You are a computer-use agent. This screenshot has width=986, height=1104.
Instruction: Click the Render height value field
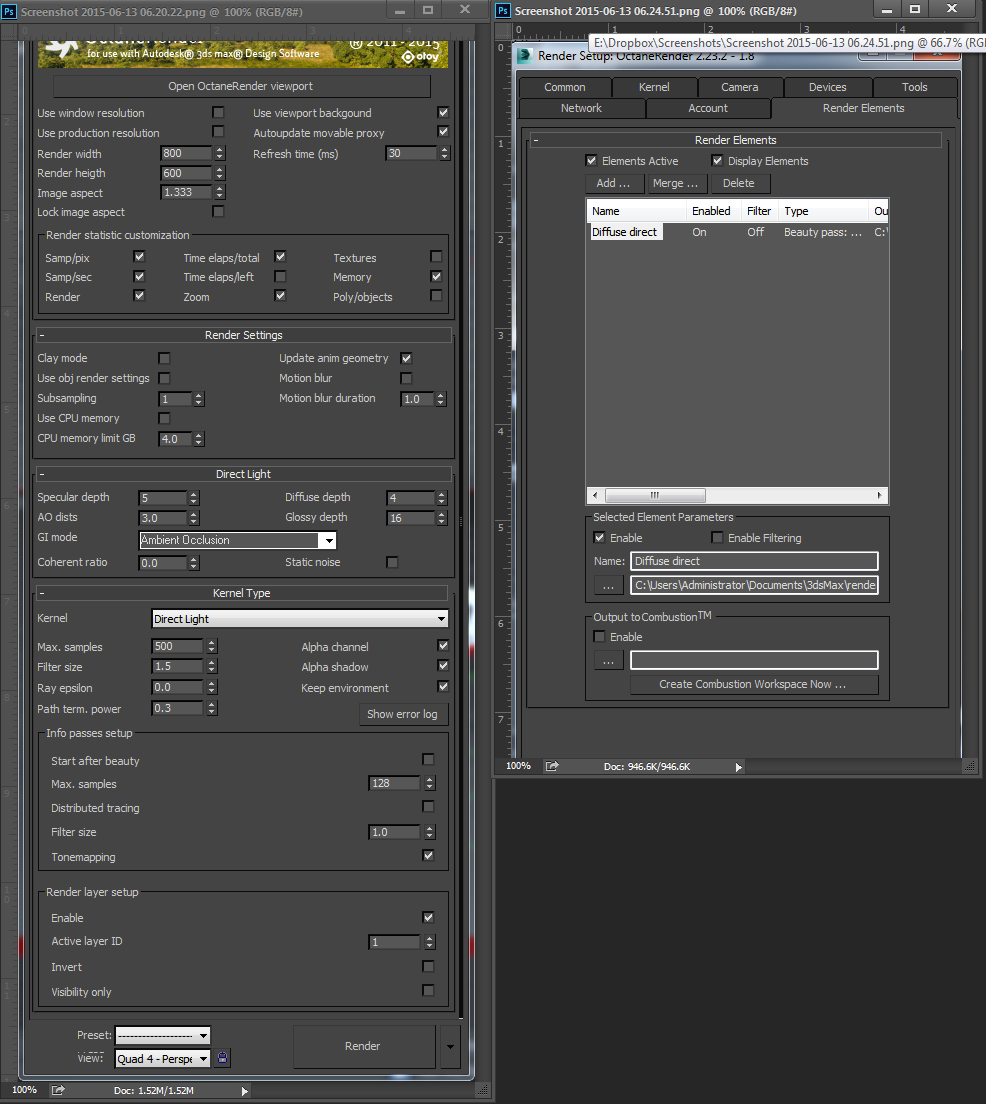186,173
